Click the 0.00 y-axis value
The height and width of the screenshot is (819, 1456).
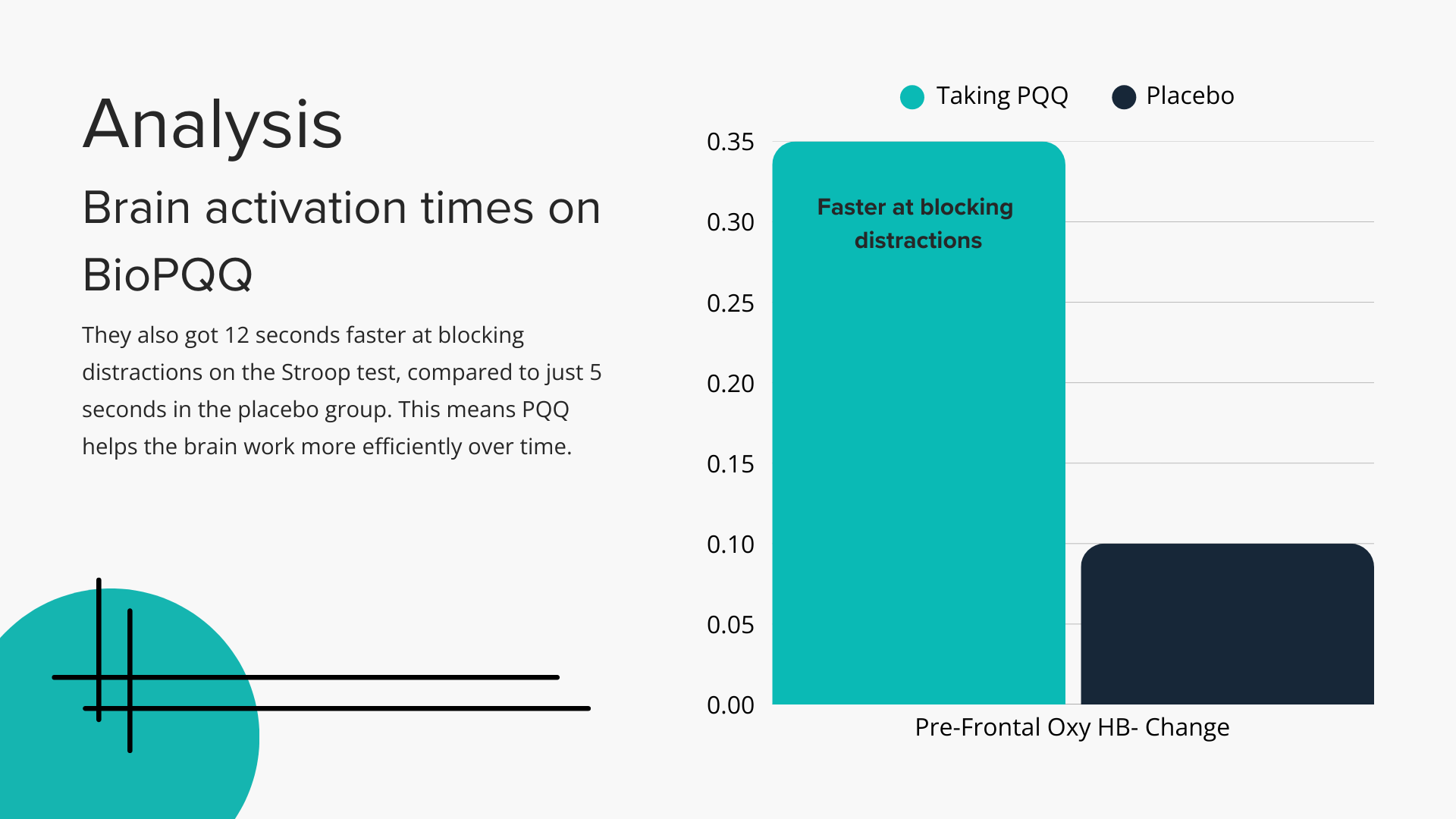click(730, 705)
